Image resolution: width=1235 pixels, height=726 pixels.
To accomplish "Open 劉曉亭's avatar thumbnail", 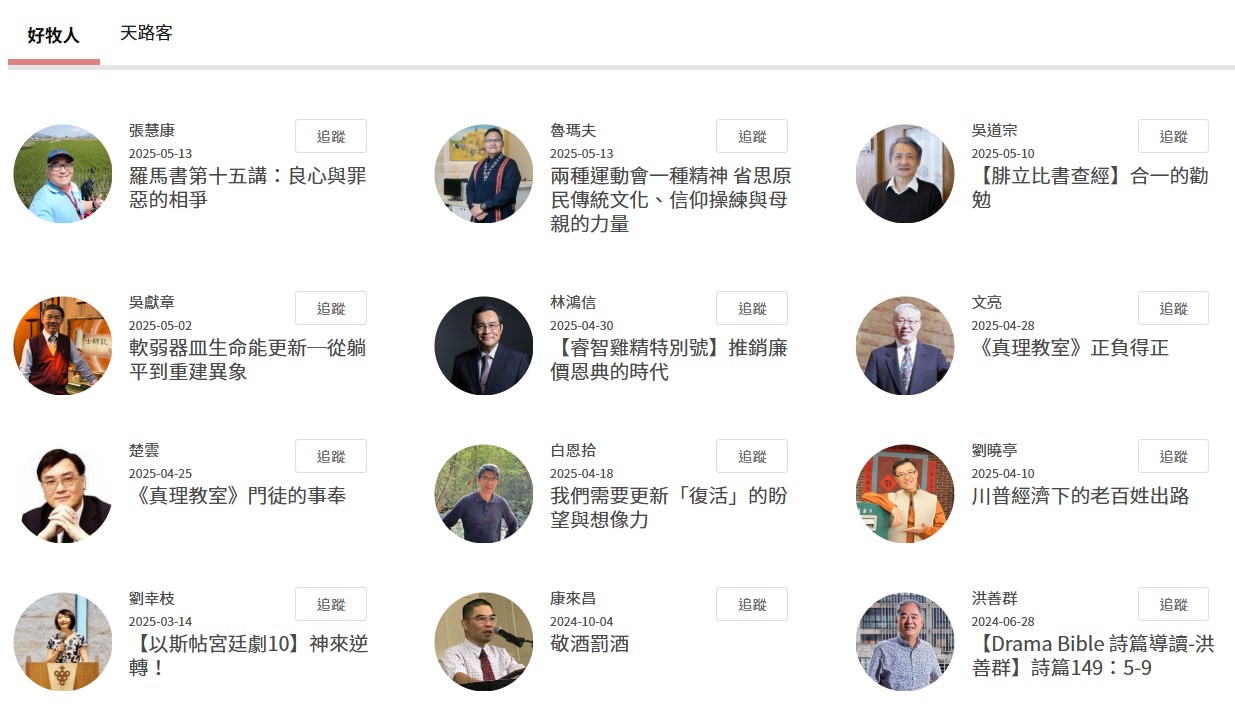I will pyautogui.click(x=906, y=494).
